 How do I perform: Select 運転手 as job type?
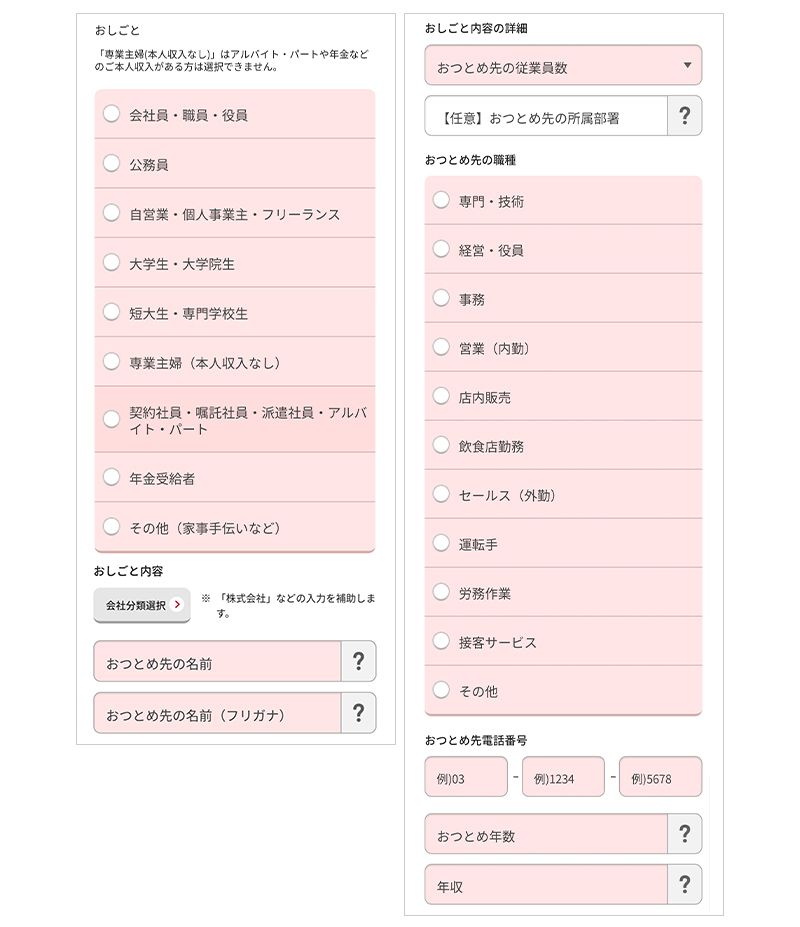(439, 544)
